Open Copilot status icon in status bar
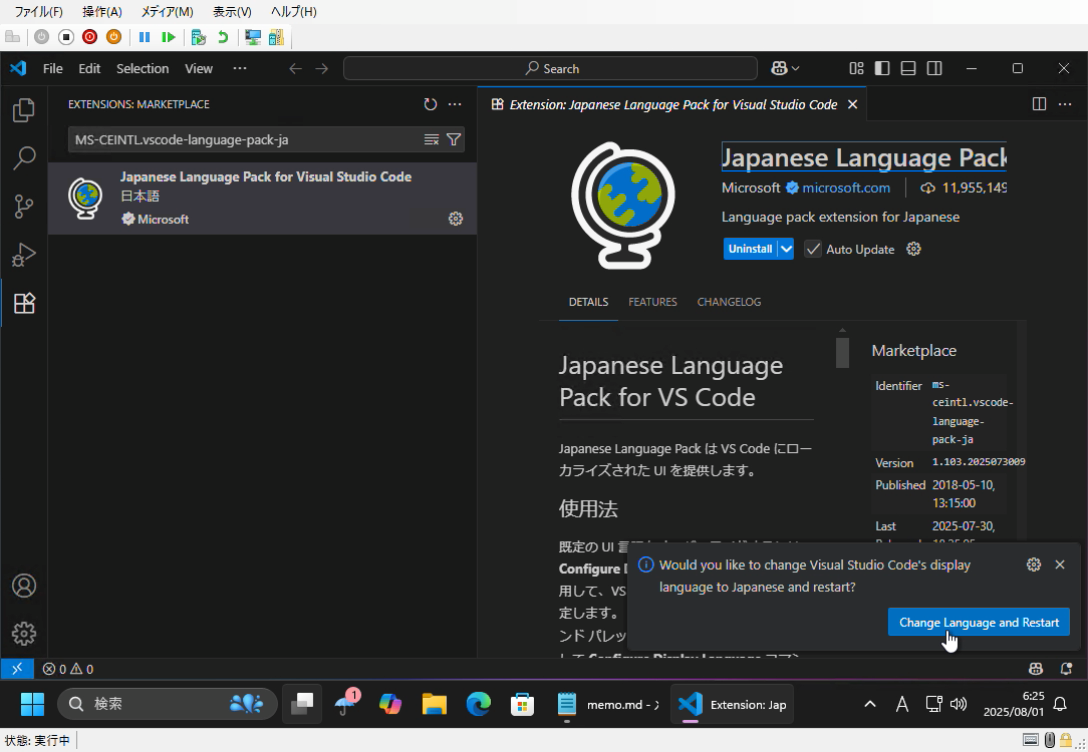Image resolution: width=1088 pixels, height=752 pixels. coord(1035,669)
